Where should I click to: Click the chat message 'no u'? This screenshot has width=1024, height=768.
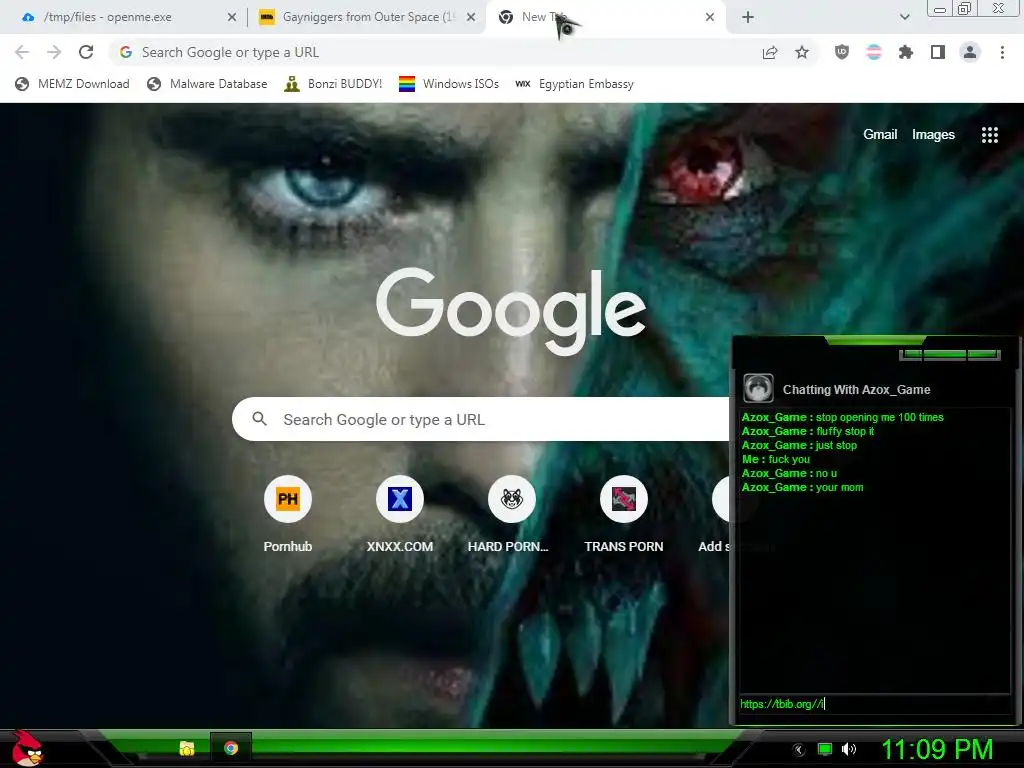pos(826,473)
